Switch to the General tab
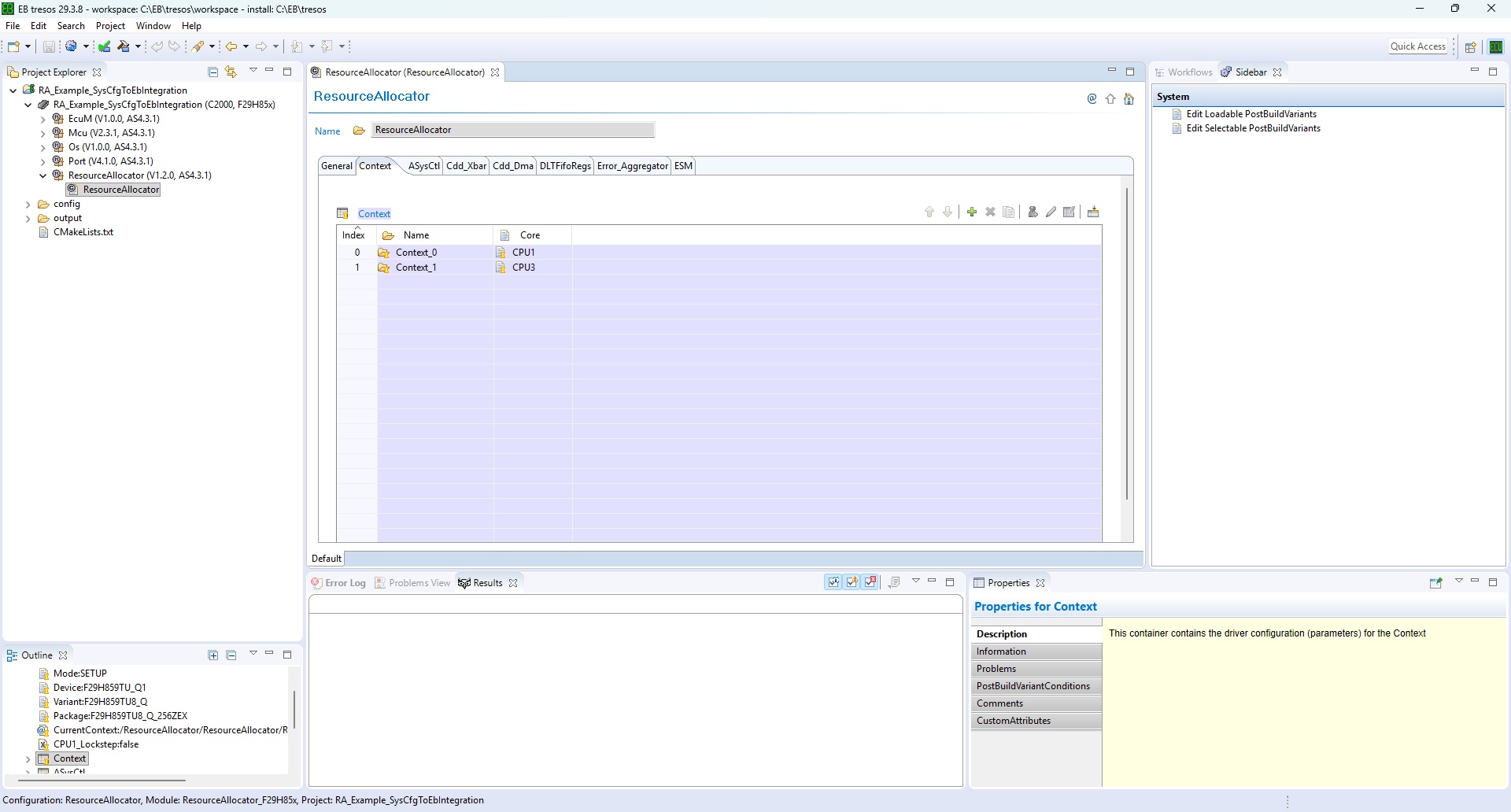This screenshot has height=812, width=1511. click(x=337, y=166)
